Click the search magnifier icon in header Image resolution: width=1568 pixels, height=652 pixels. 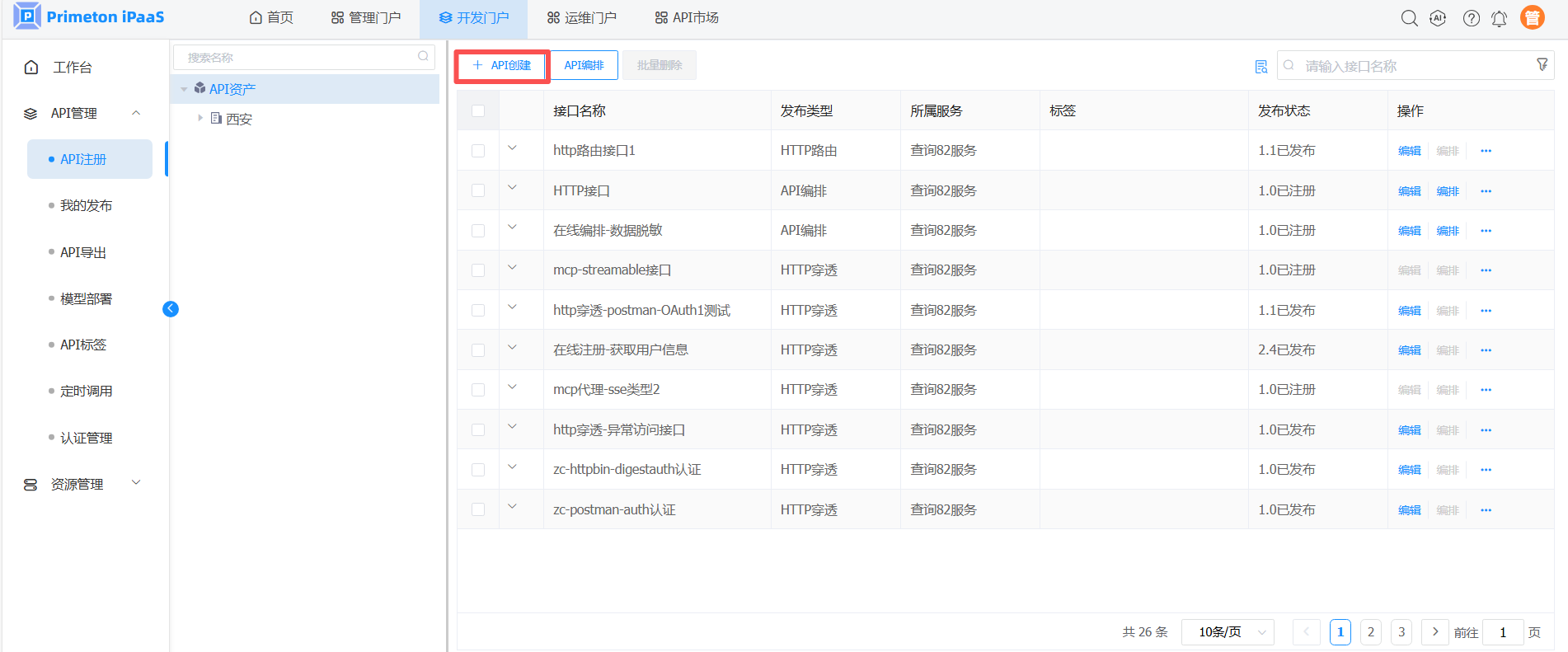(x=1409, y=18)
